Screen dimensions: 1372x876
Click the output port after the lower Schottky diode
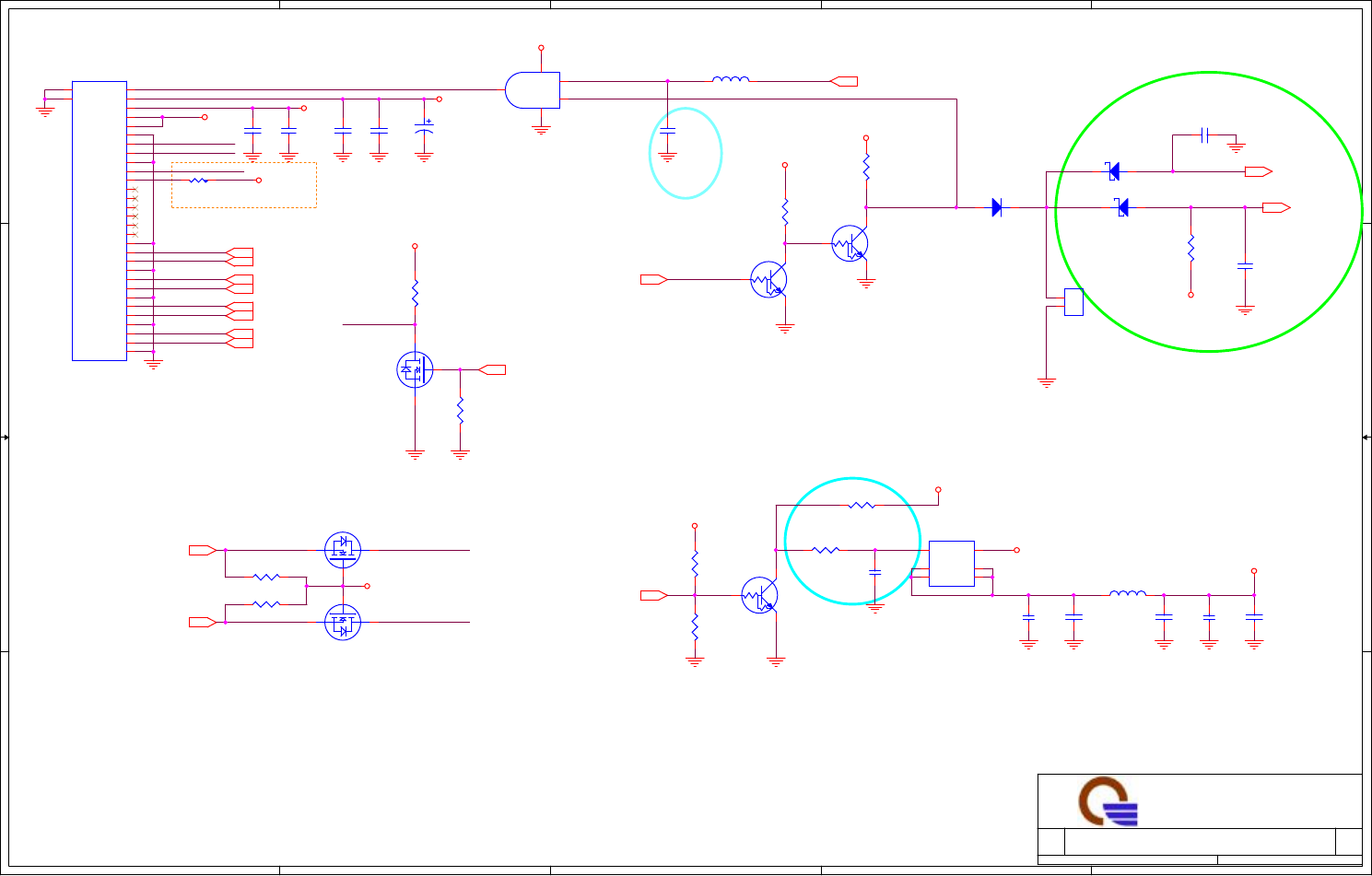pos(1277,207)
